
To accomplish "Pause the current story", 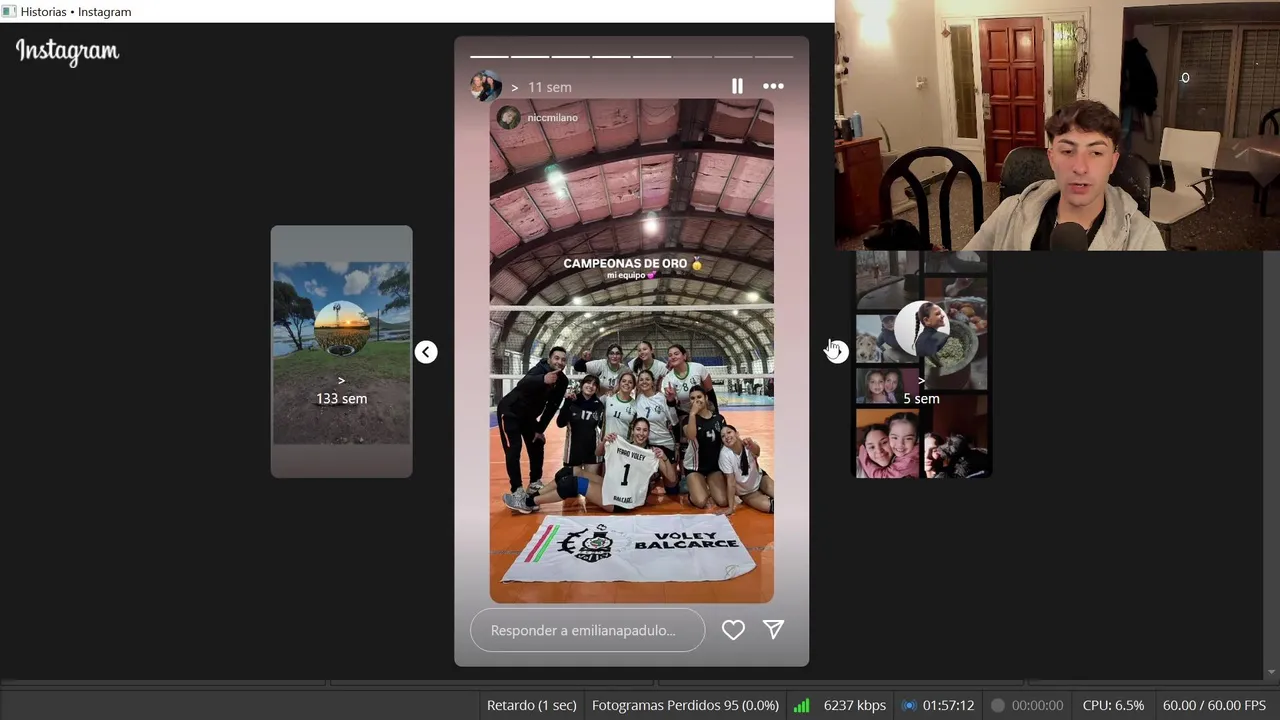I will (x=737, y=86).
